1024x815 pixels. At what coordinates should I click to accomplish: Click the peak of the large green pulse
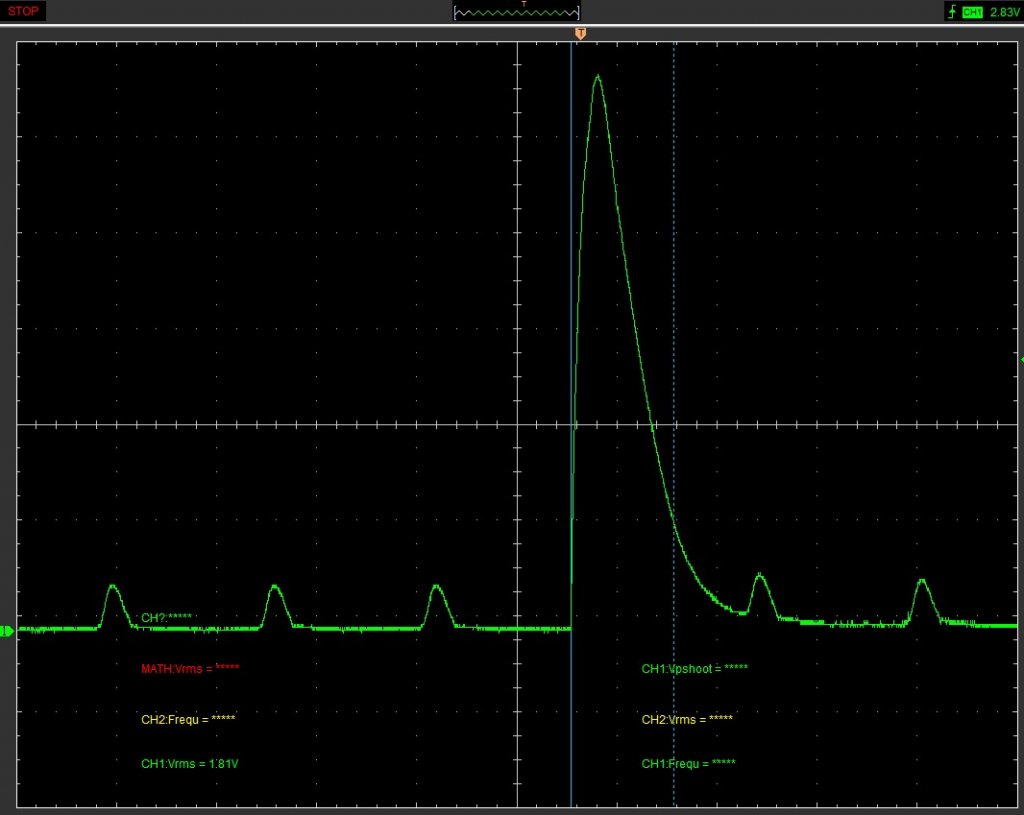598,77
